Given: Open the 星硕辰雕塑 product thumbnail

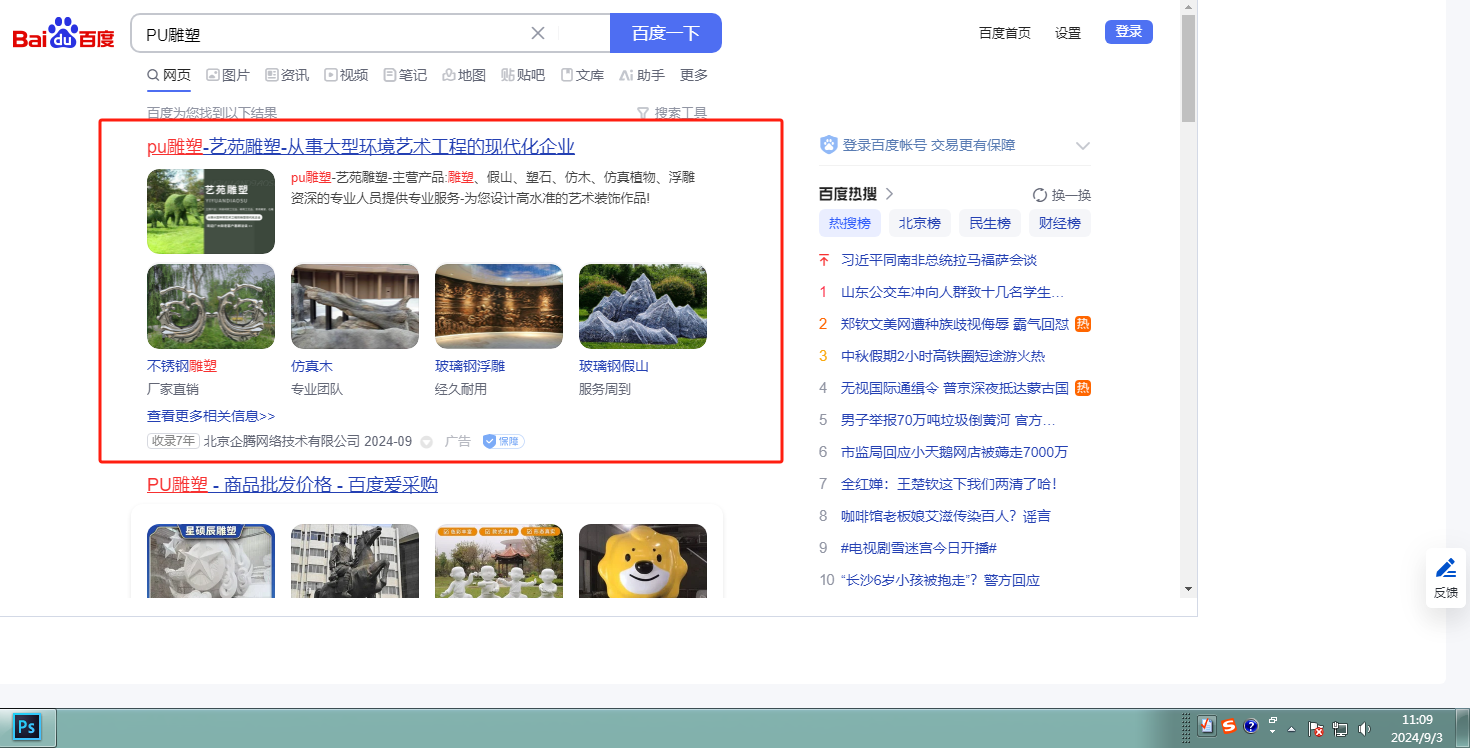Looking at the screenshot, I should click(x=211, y=561).
